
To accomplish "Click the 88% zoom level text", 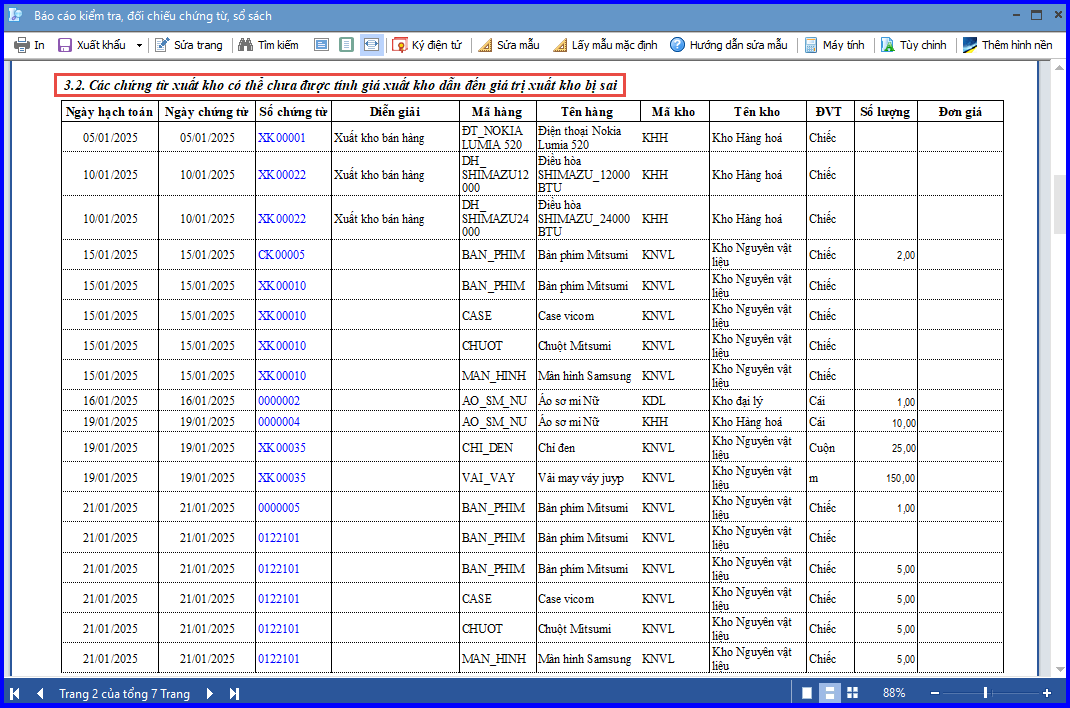I will [894, 693].
